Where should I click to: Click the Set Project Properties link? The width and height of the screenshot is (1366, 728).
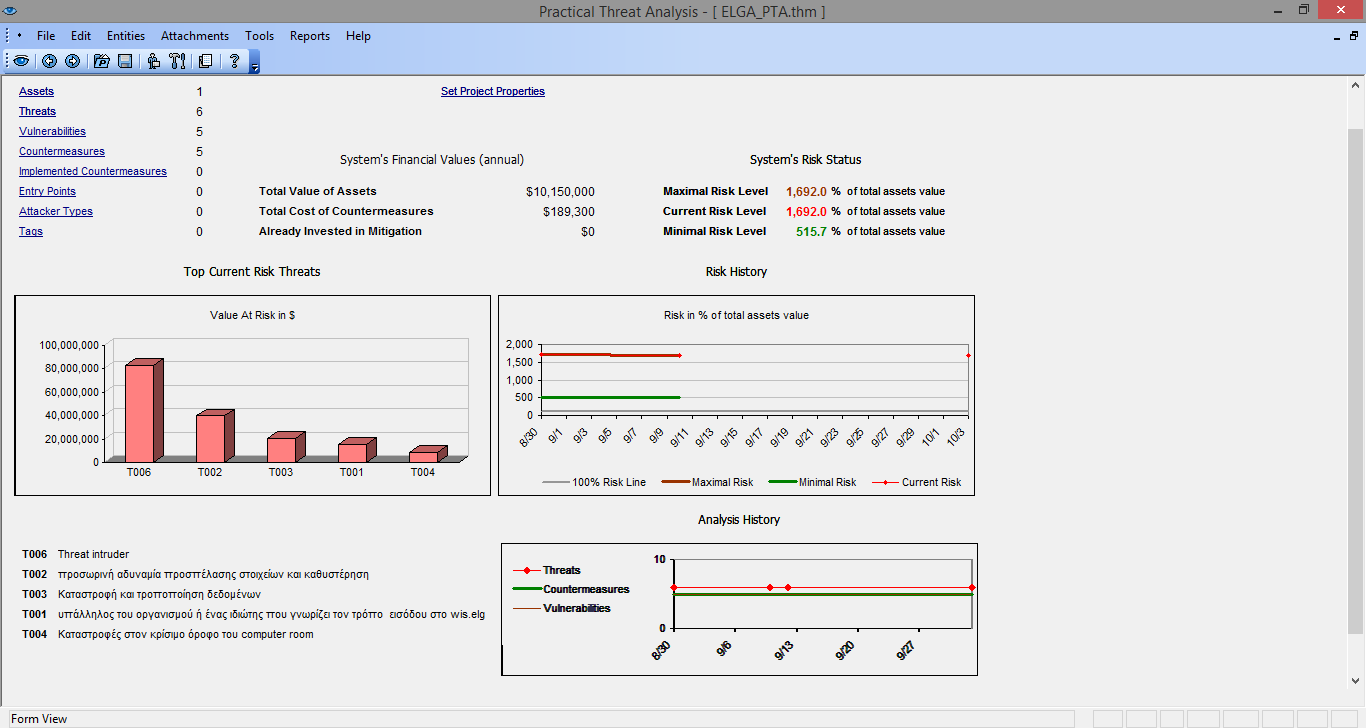493,91
